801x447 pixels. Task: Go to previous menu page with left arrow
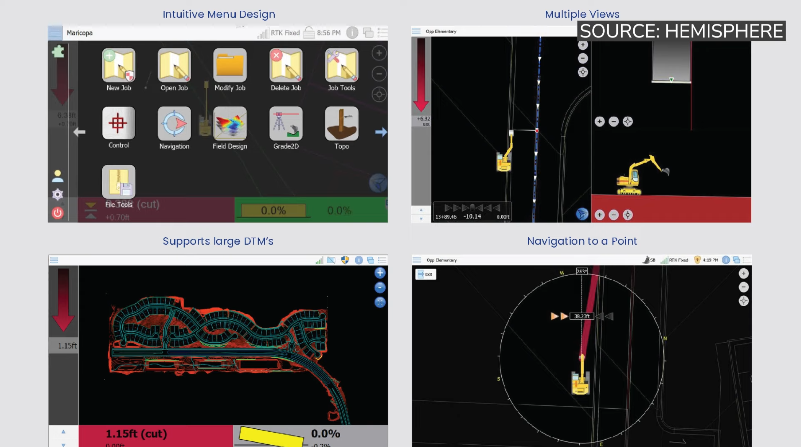[79, 131]
